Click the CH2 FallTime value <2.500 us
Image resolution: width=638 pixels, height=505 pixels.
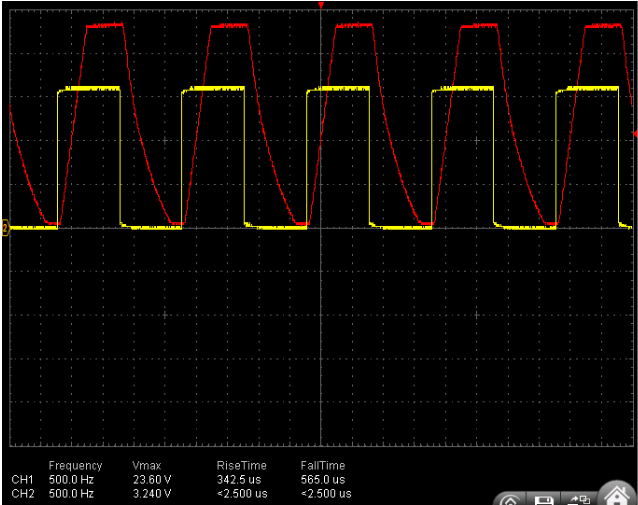point(326,494)
